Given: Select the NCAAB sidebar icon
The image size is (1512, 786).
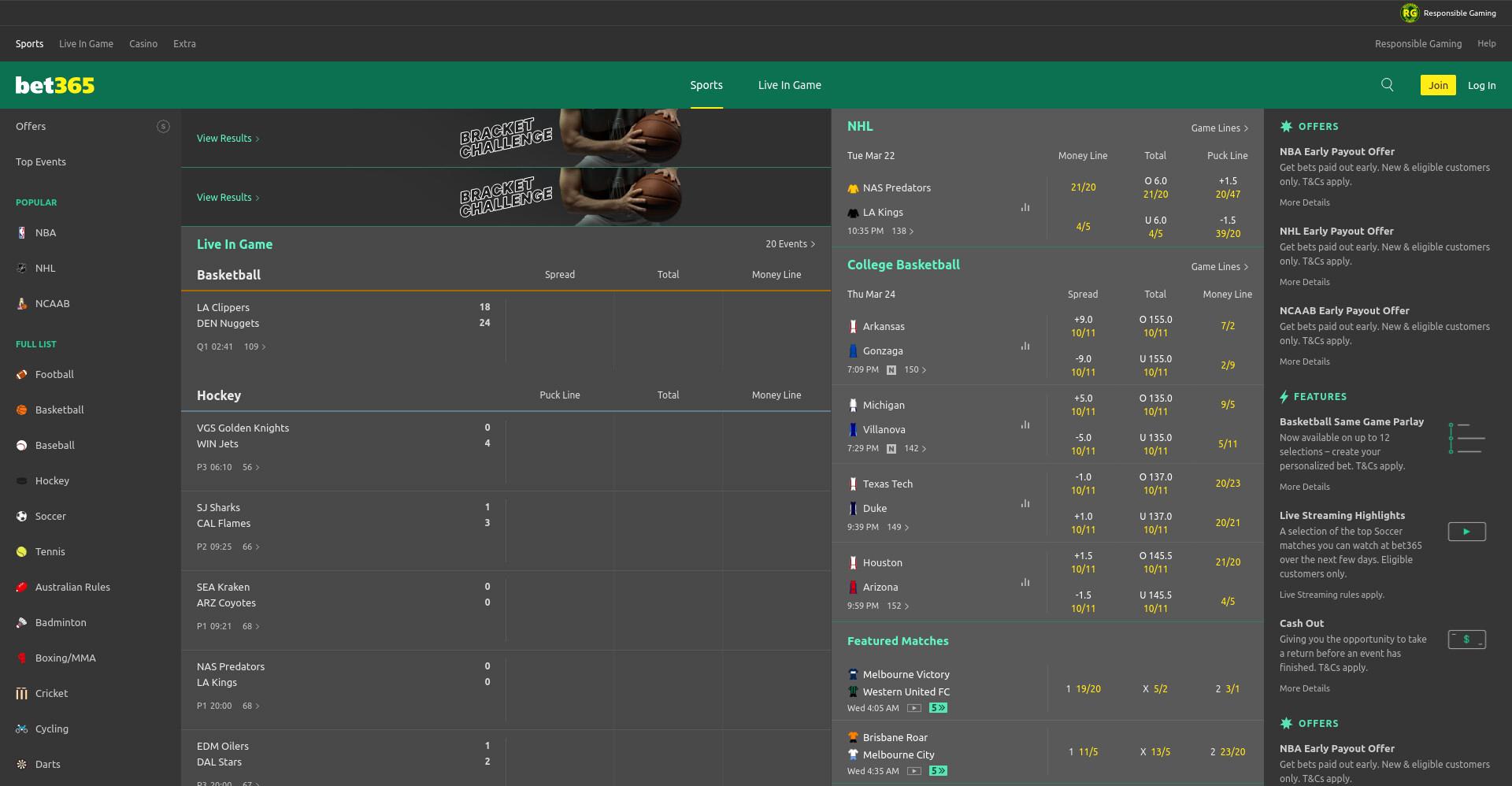Looking at the screenshot, I should tap(21, 303).
